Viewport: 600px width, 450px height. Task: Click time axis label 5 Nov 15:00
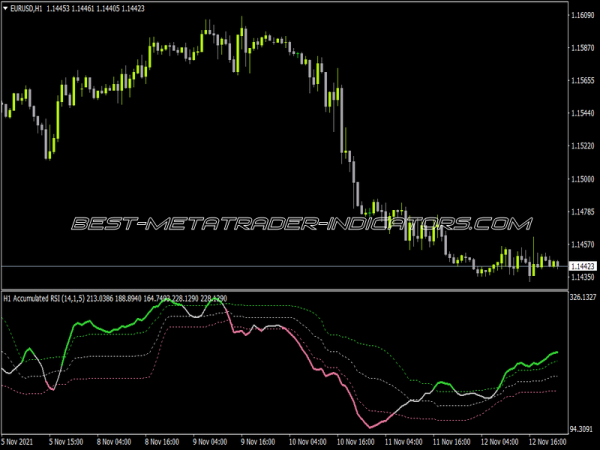(x=66, y=442)
